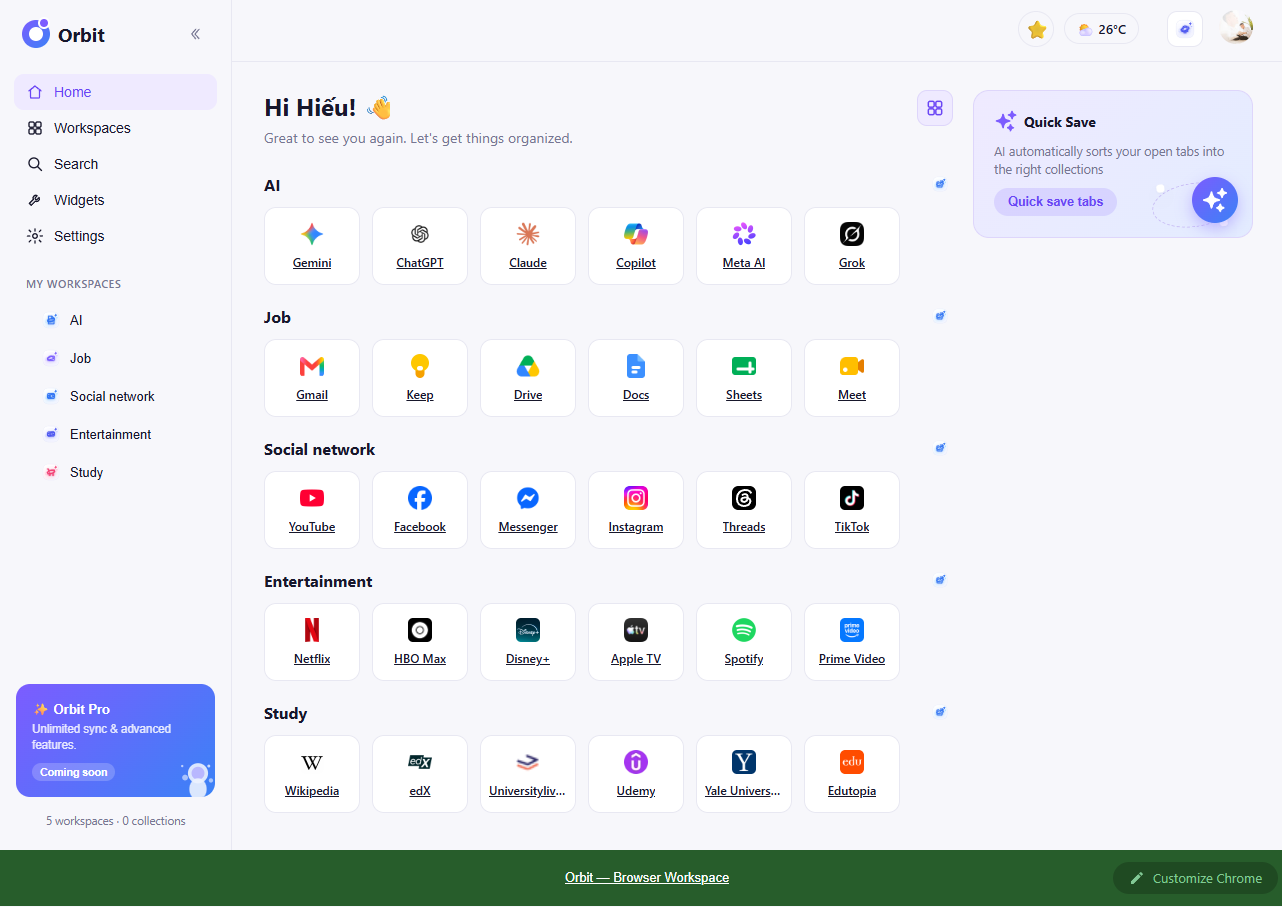Viewport: 1282px width, 907px height.
Task: Open the Gmail shortcut
Action: tap(312, 378)
